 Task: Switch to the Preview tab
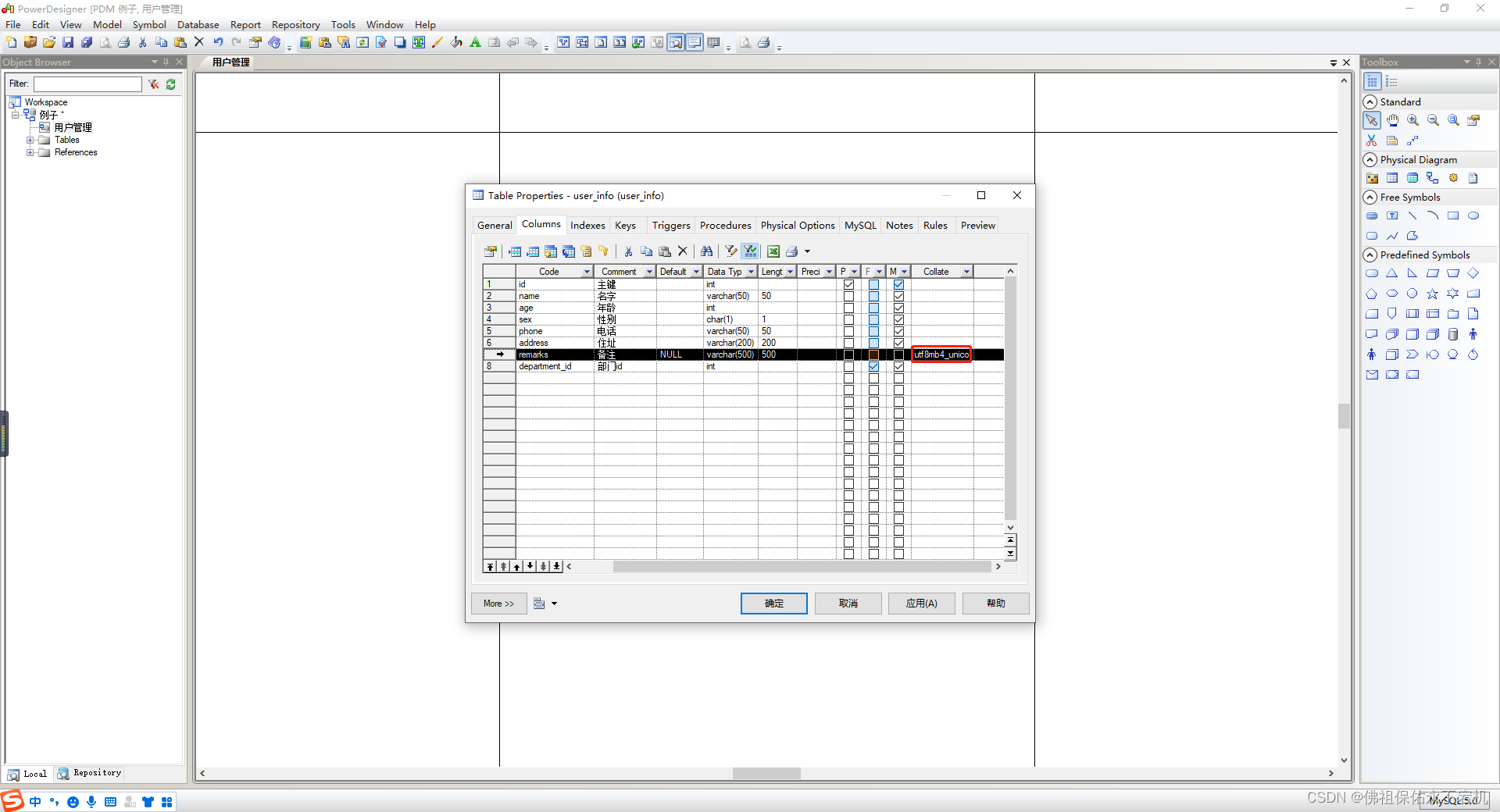coord(978,226)
